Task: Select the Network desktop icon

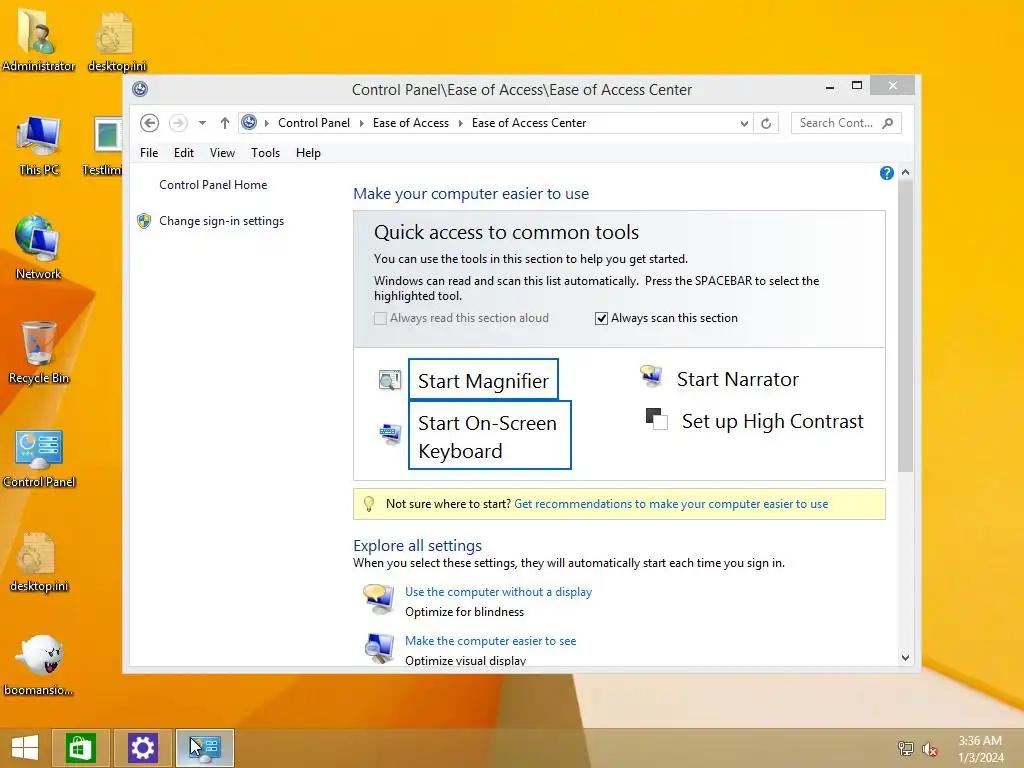Action: coord(39,248)
